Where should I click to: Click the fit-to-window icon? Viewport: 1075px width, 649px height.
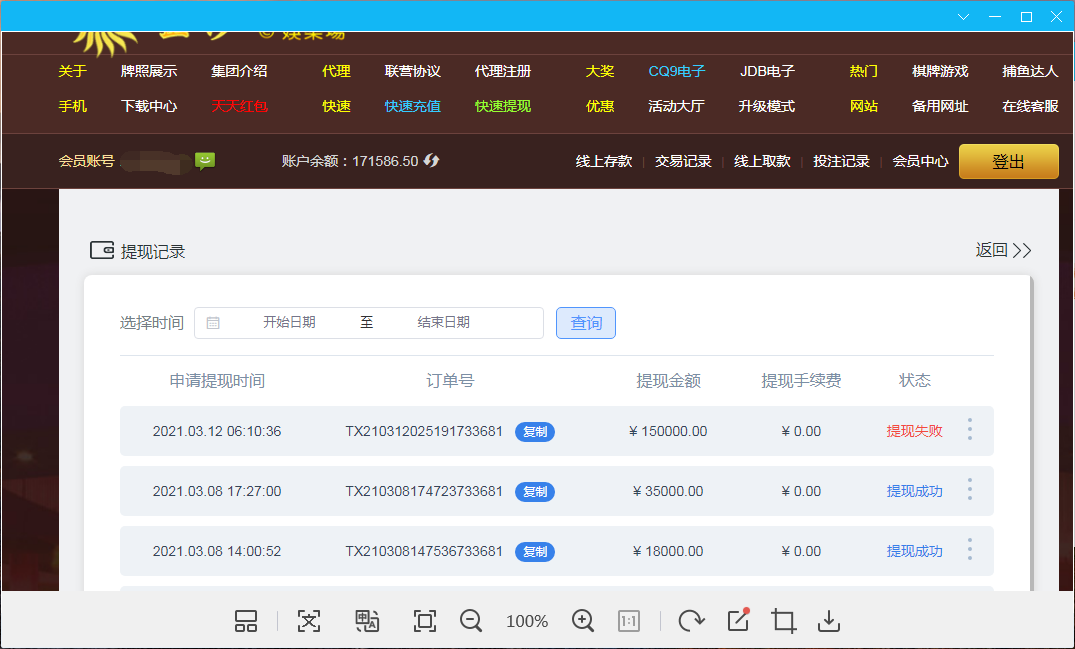425,621
